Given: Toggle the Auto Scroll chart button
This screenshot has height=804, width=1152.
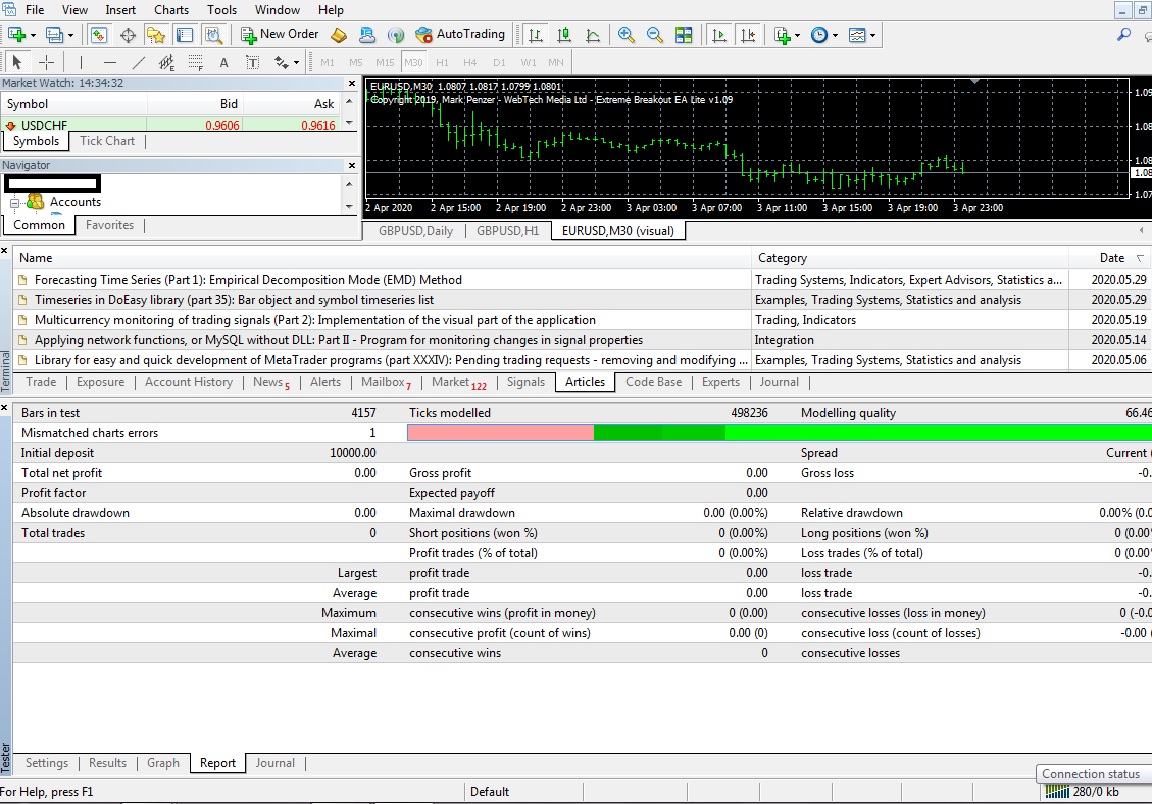Looking at the screenshot, I should click(718, 35).
